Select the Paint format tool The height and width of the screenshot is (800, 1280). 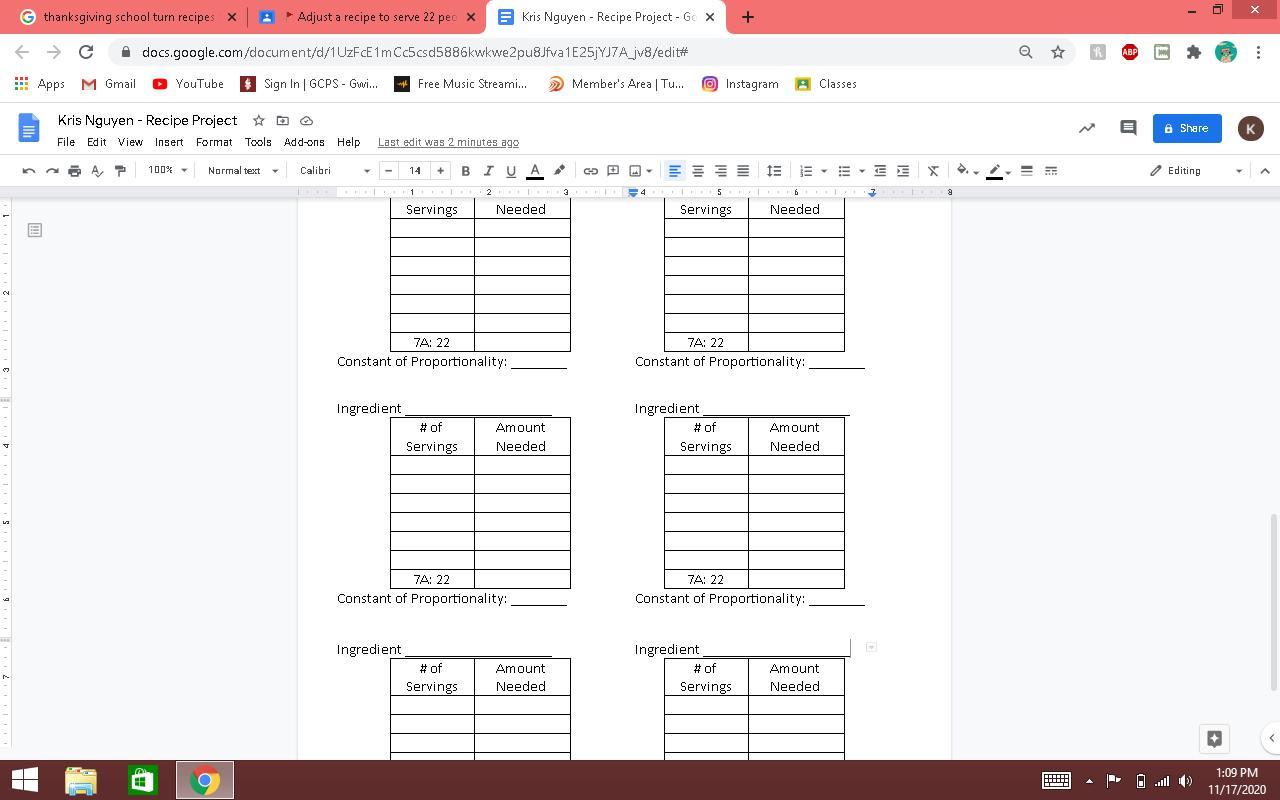[x=120, y=171]
